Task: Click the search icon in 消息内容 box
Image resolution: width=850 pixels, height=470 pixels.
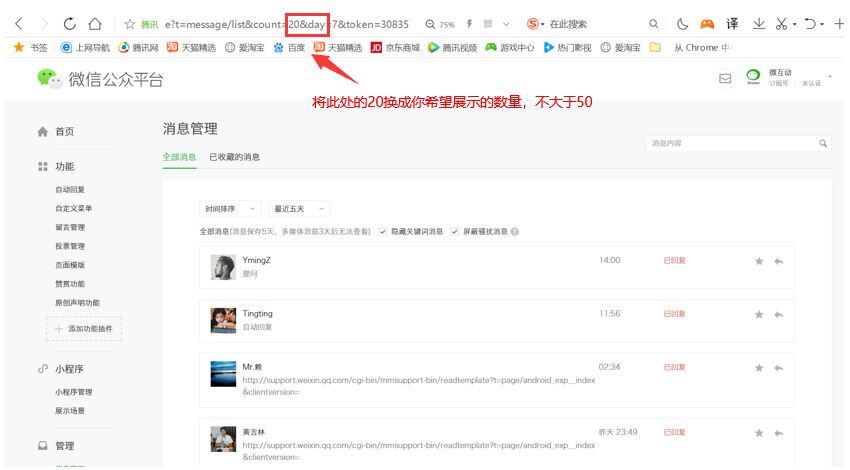Action: [823, 144]
